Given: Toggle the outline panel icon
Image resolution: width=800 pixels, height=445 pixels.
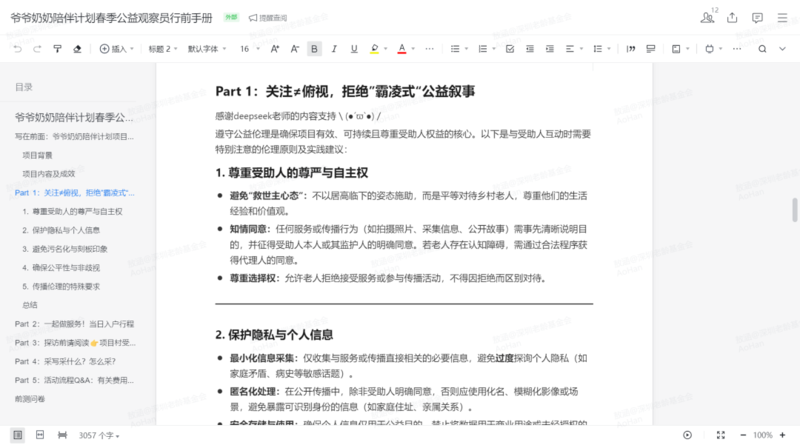Looking at the screenshot, I should tap(18, 435).
